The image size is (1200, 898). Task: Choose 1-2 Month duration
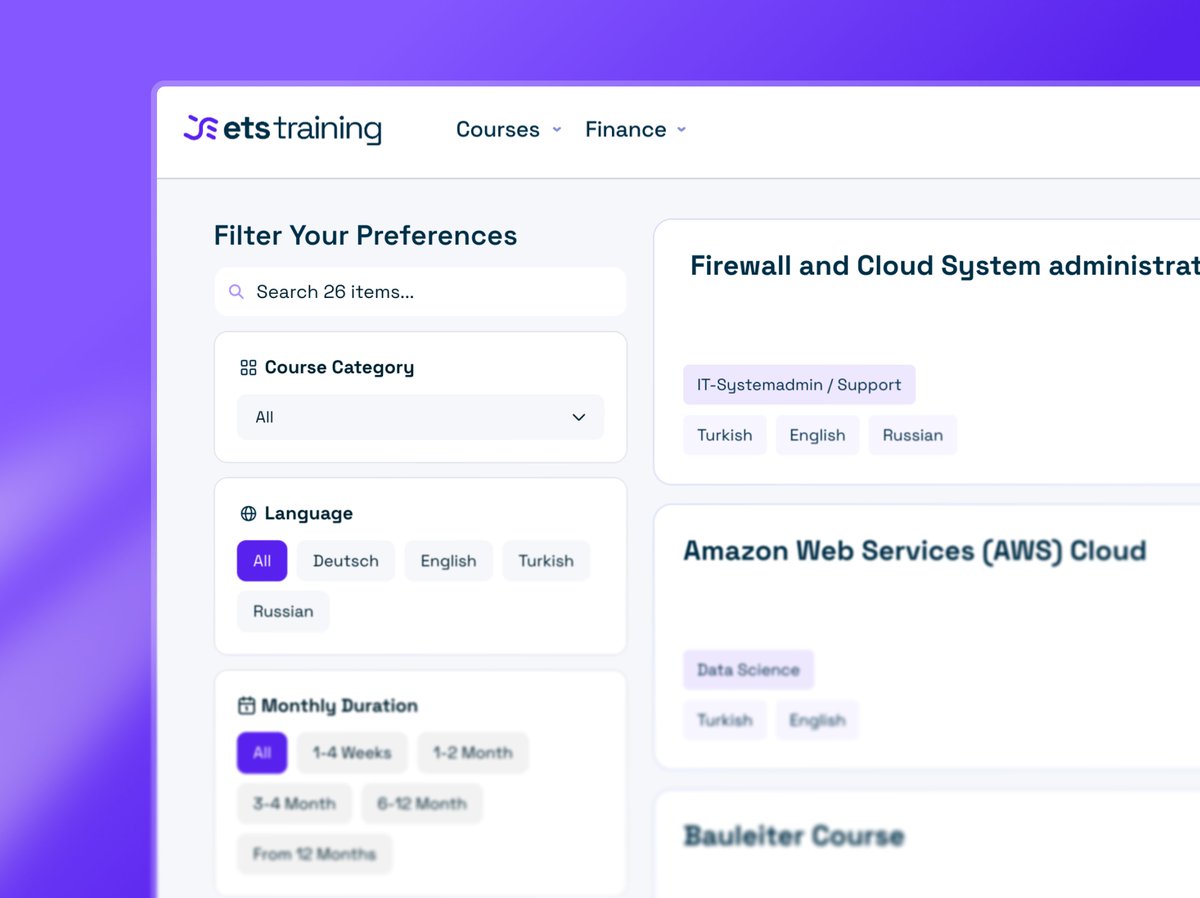[473, 753]
